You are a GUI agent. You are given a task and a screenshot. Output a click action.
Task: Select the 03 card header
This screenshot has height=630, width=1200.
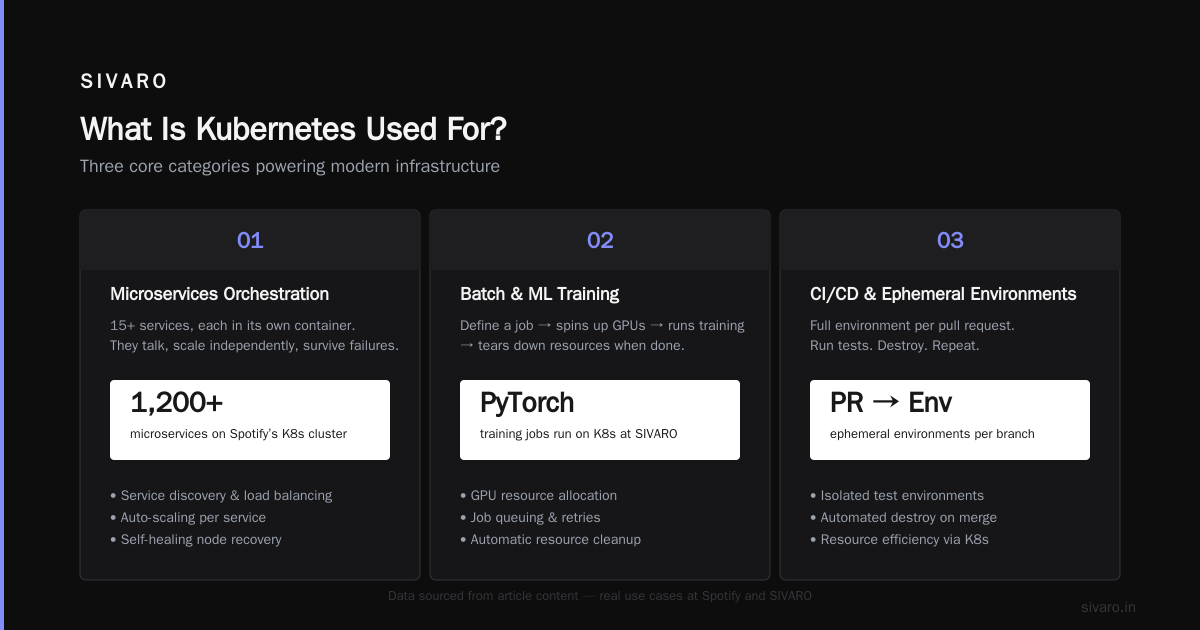click(950, 240)
